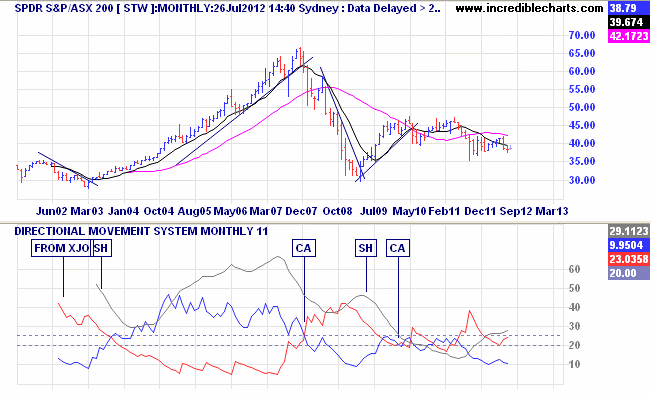This screenshot has width=651, height=395.
Task: Click the 35.00 price axis label
Action: click(582, 161)
